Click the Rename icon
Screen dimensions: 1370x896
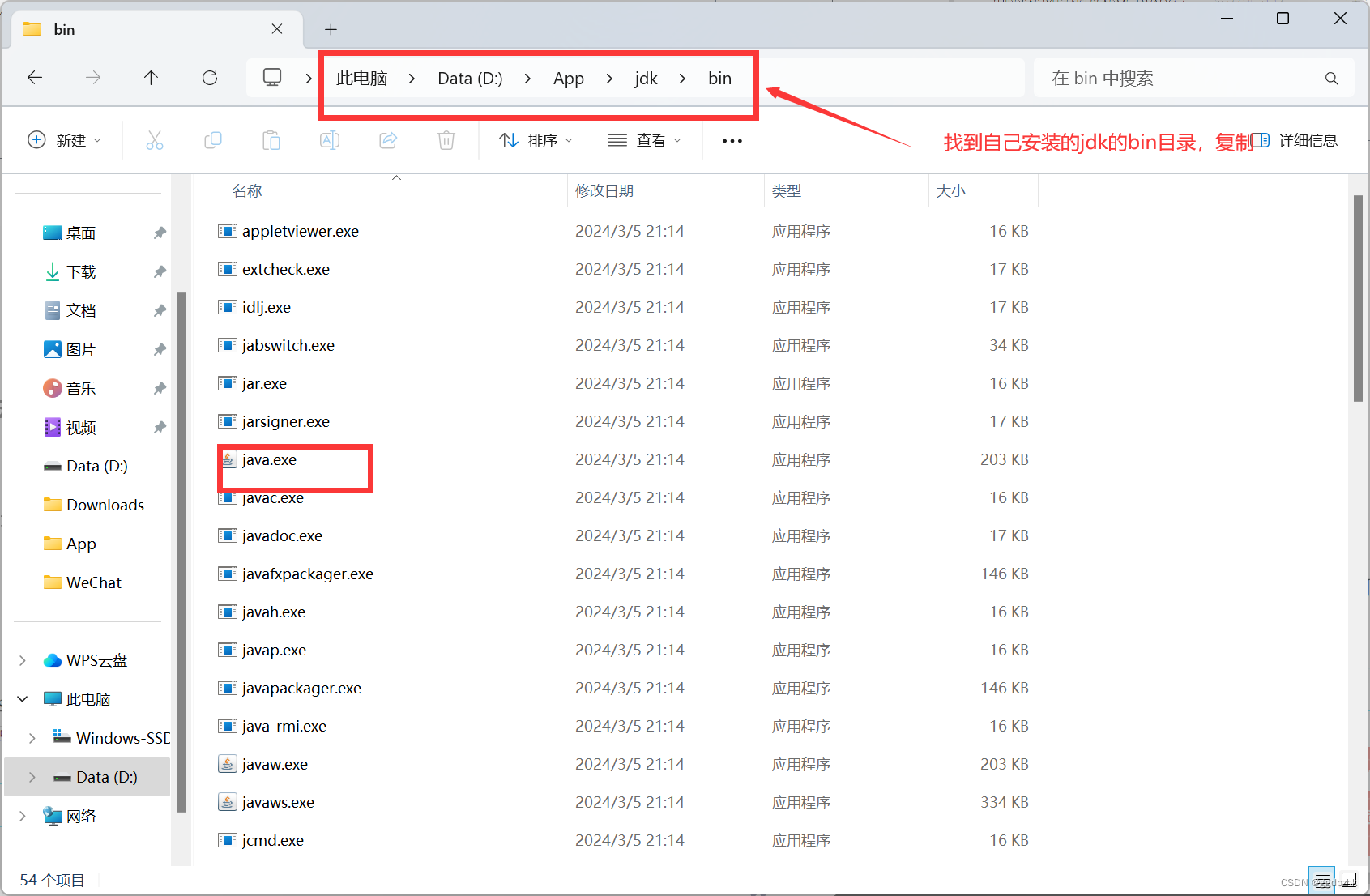[x=330, y=141]
